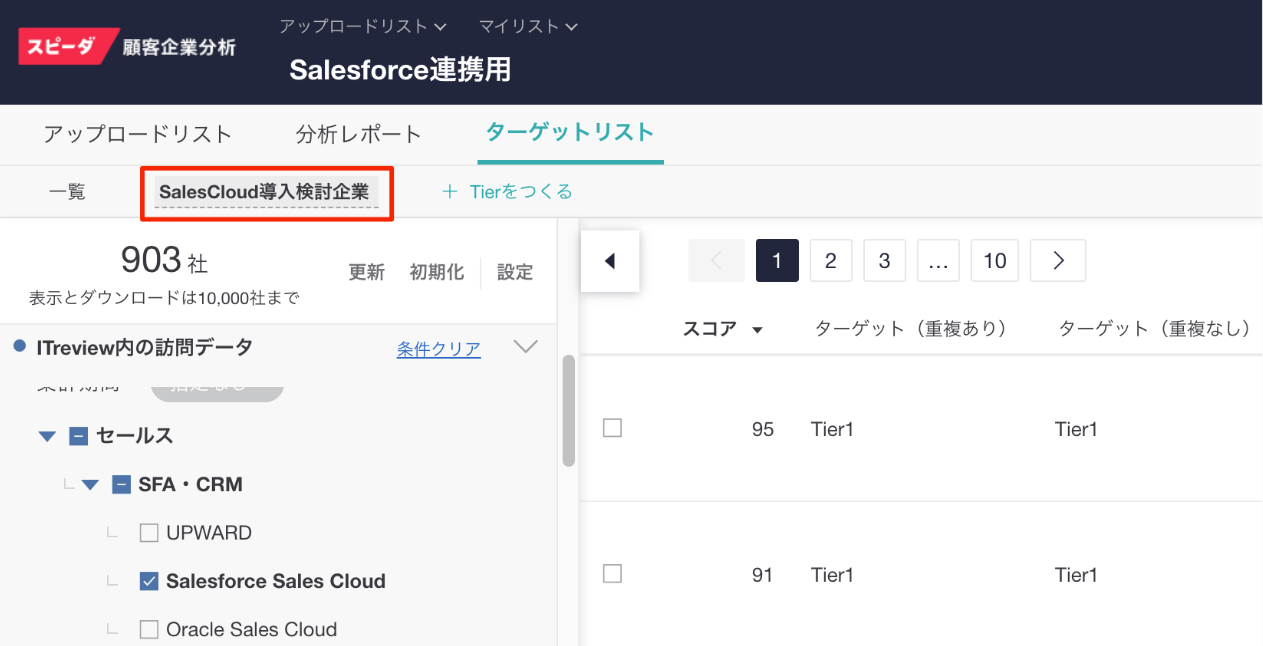The height and width of the screenshot is (646, 1263).
Task: Collapse the SFA・CRM tree node
Action: 90,485
